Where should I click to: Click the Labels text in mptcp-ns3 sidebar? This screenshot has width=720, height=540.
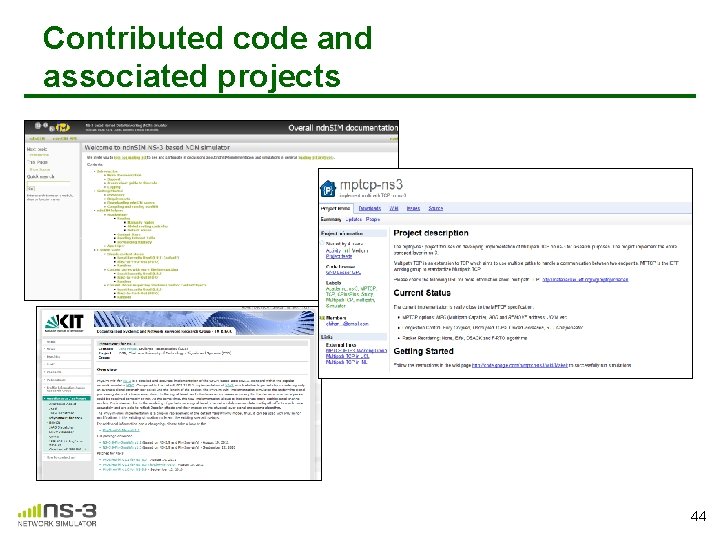coord(333,283)
